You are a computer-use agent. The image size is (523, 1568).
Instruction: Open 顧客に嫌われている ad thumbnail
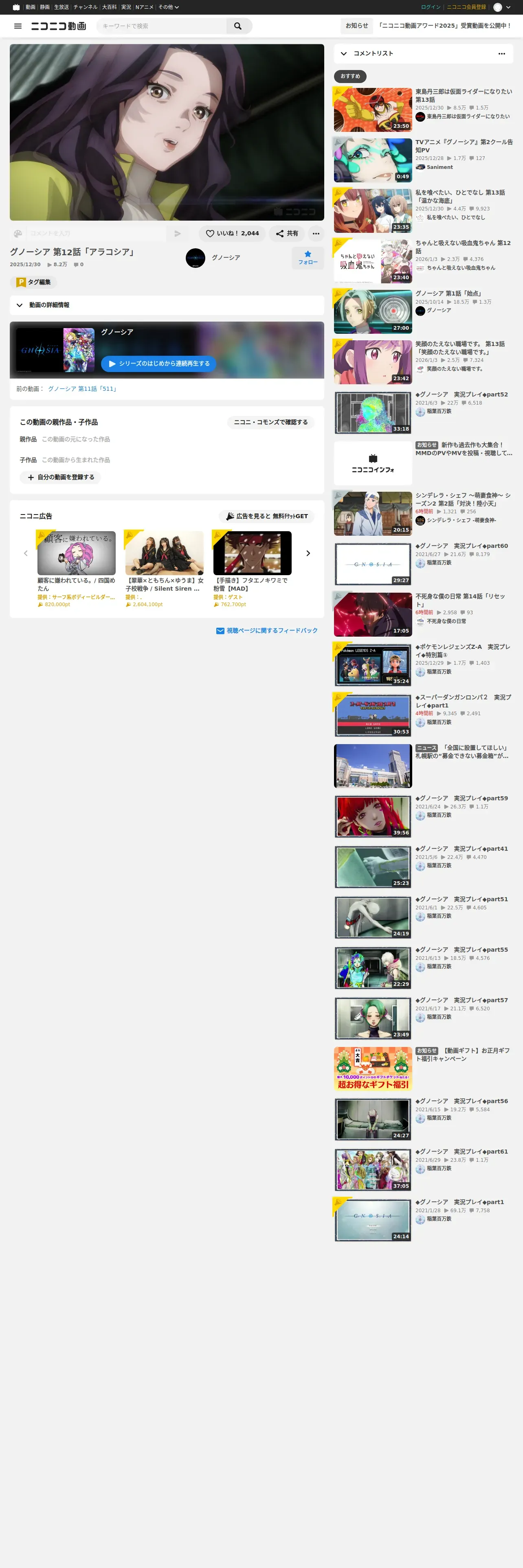(76, 553)
